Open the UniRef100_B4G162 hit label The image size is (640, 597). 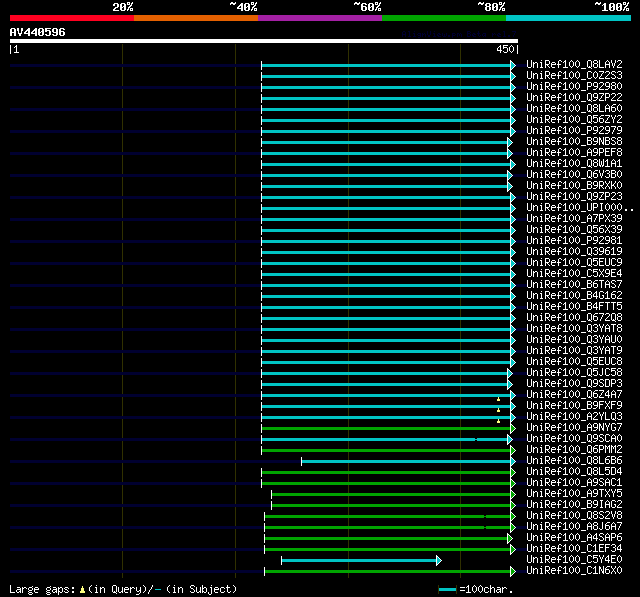tap(574, 296)
